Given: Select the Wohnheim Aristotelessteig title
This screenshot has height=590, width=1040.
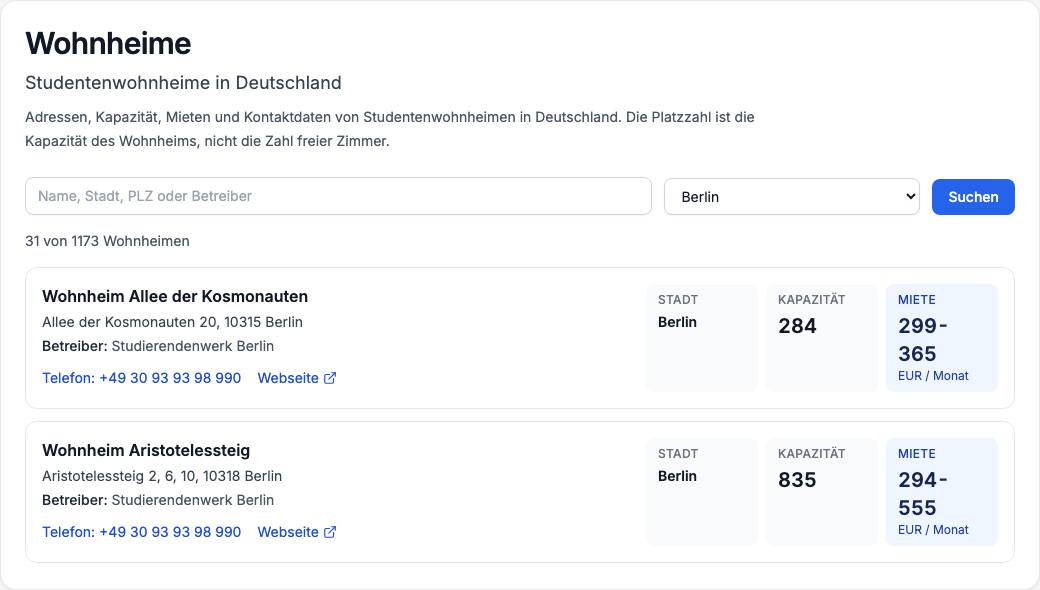Looking at the screenshot, I should [x=146, y=450].
